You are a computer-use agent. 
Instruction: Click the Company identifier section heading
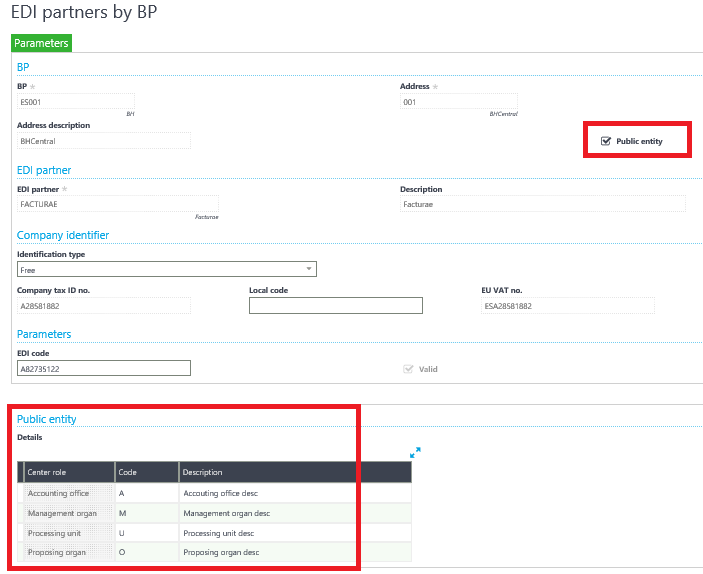tap(63, 235)
